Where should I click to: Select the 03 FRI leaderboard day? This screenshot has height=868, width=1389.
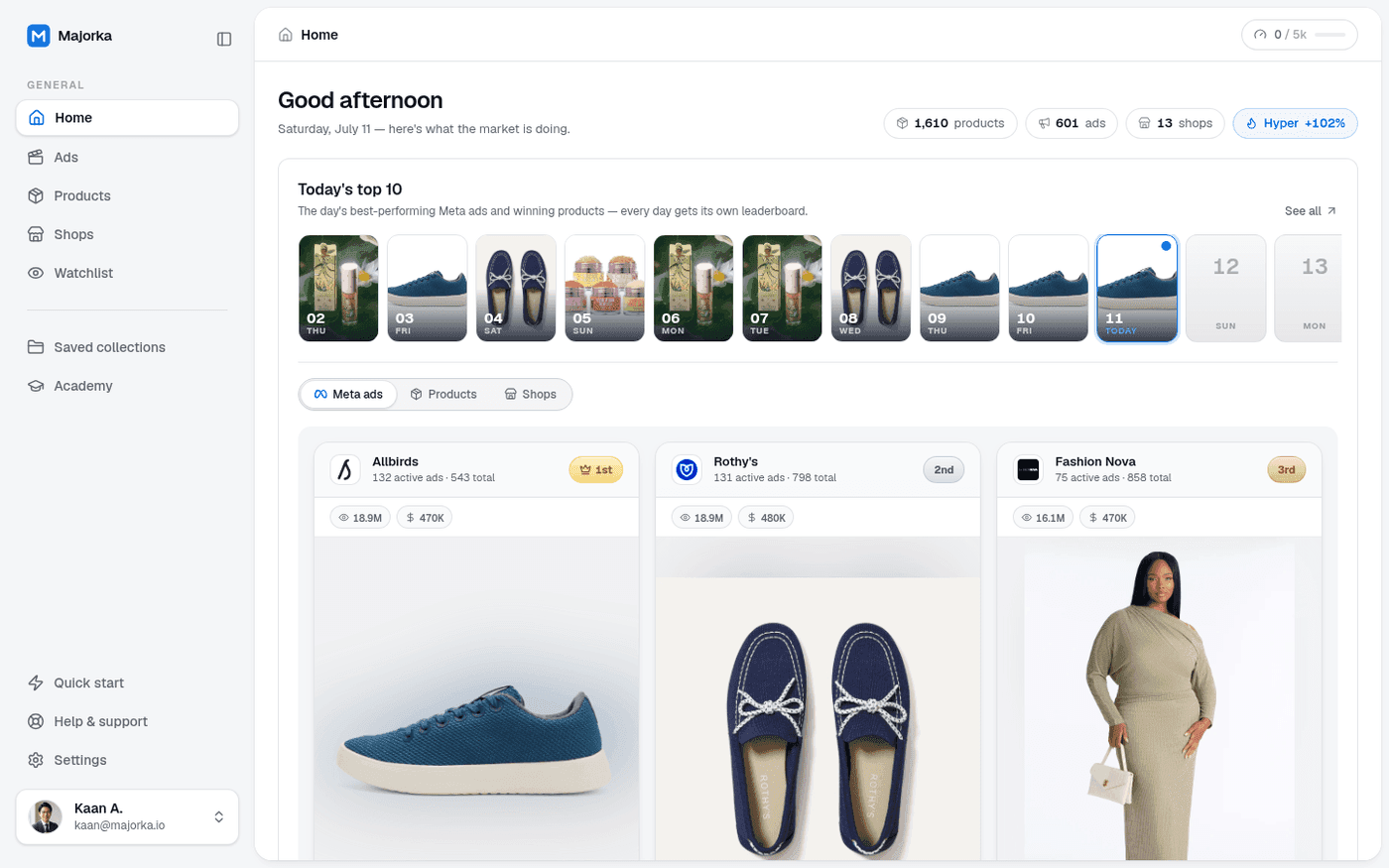427,288
